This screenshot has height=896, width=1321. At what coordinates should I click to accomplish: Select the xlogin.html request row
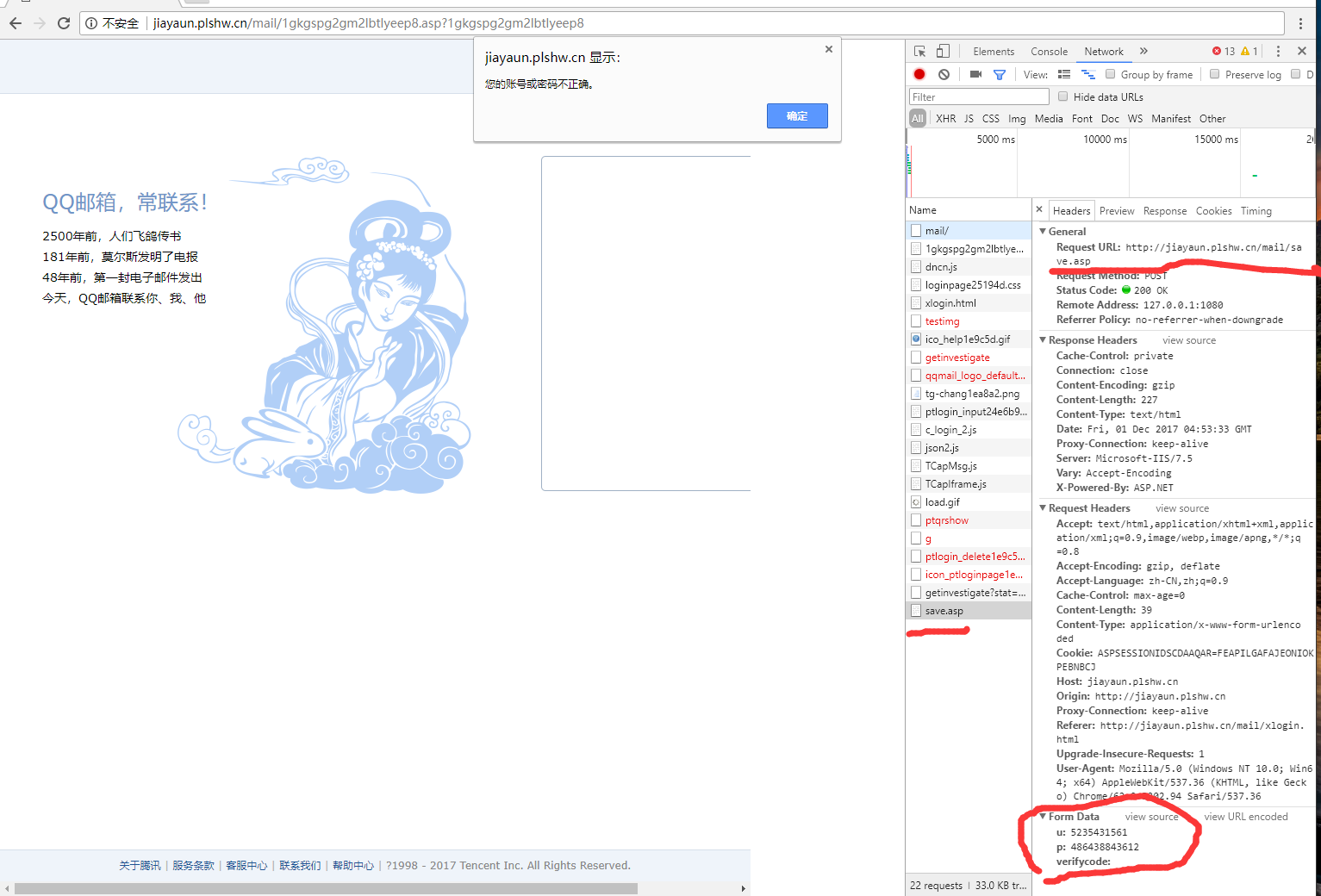(969, 303)
